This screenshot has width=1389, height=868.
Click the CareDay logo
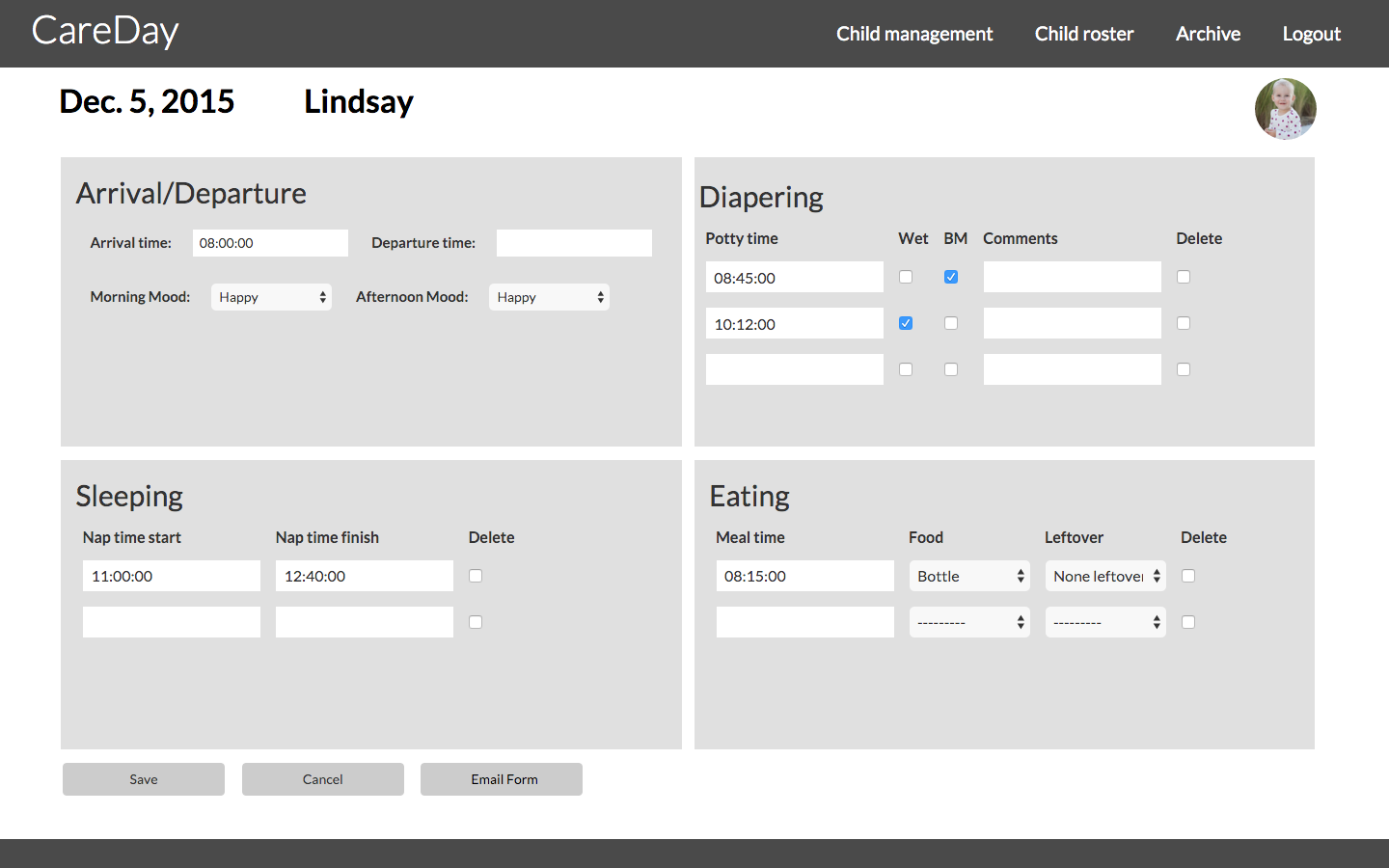(105, 32)
